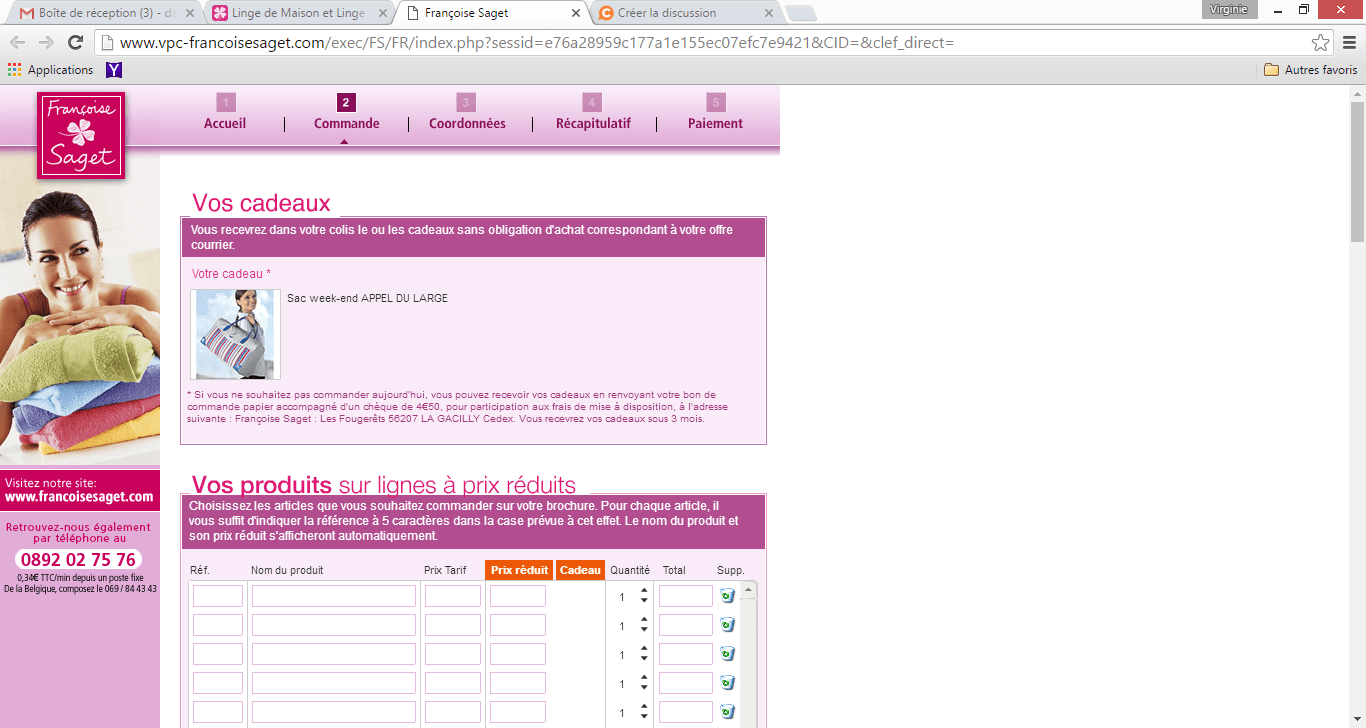Image resolution: width=1366 pixels, height=728 pixels.
Task: Click Sac week-end APPEL DU LARGE text
Action: [x=367, y=298]
